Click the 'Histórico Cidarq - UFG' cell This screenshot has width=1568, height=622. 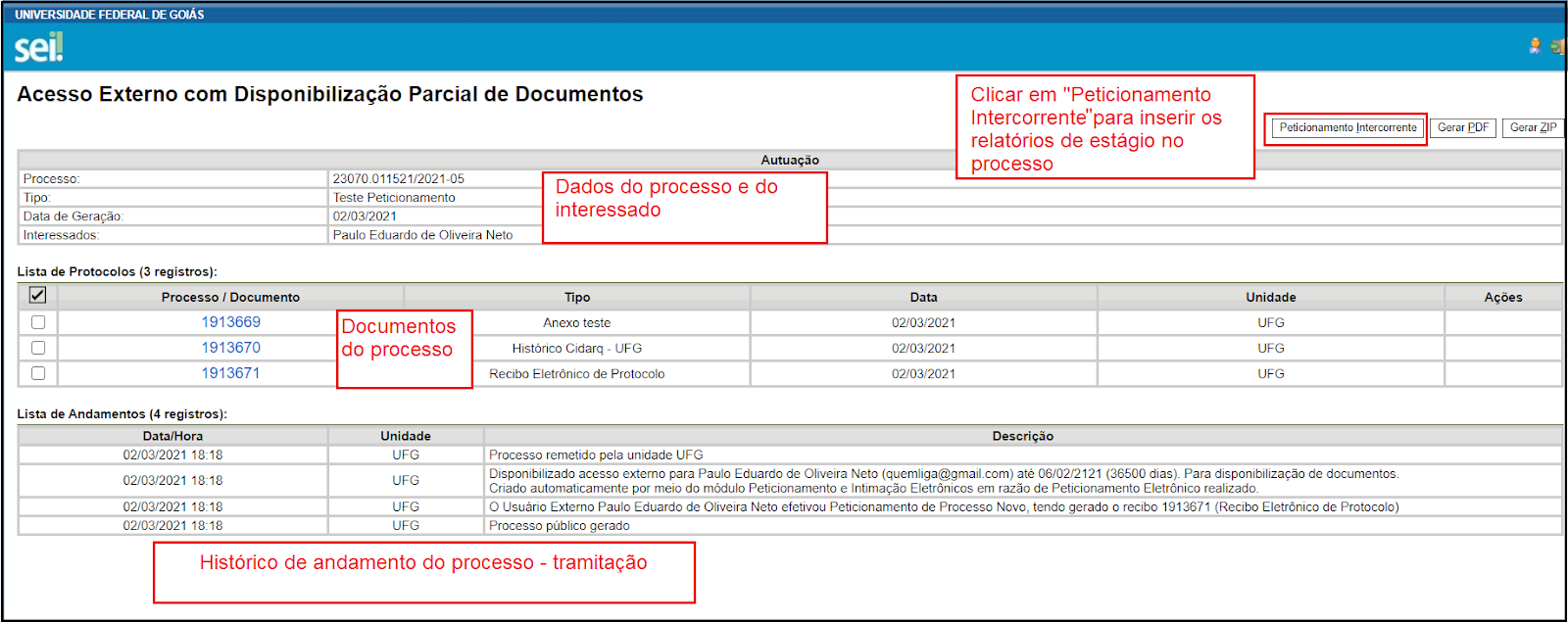coord(576,349)
